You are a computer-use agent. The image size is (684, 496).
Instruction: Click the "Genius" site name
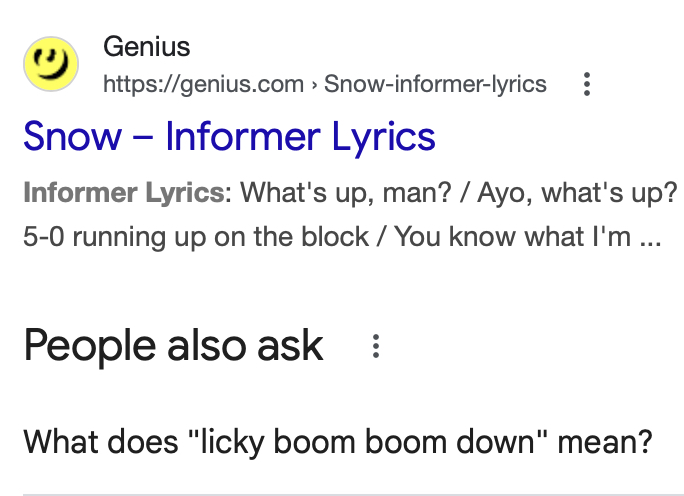tap(146, 46)
